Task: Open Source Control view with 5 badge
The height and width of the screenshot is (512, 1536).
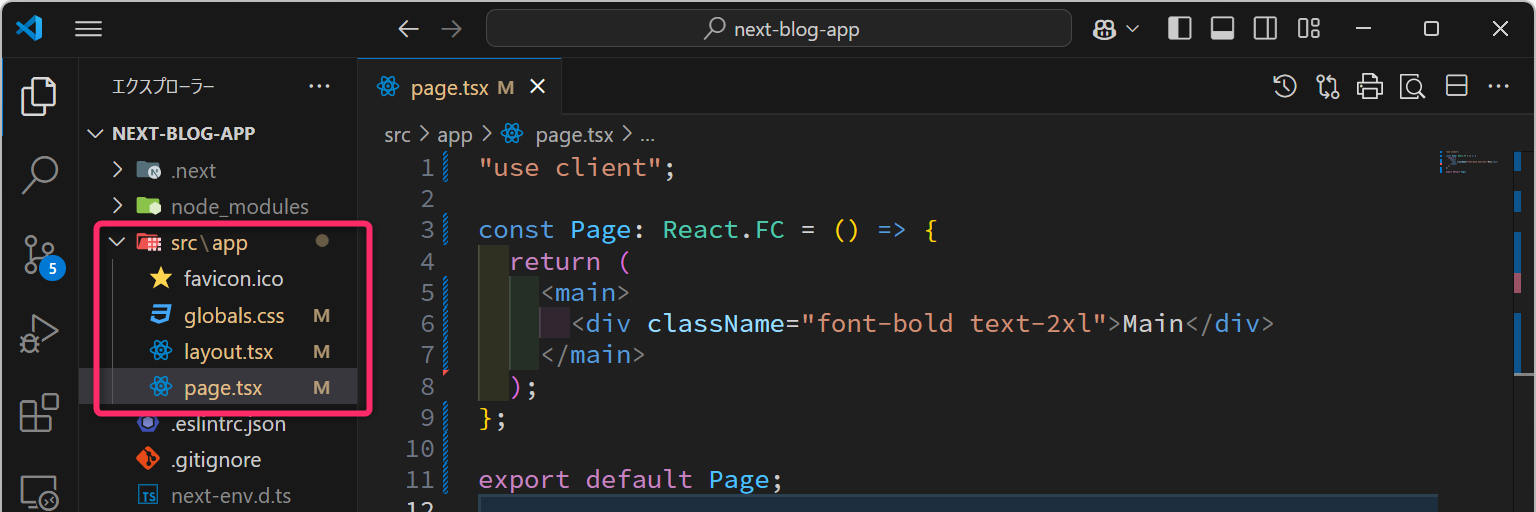Action: [x=40, y=255]
